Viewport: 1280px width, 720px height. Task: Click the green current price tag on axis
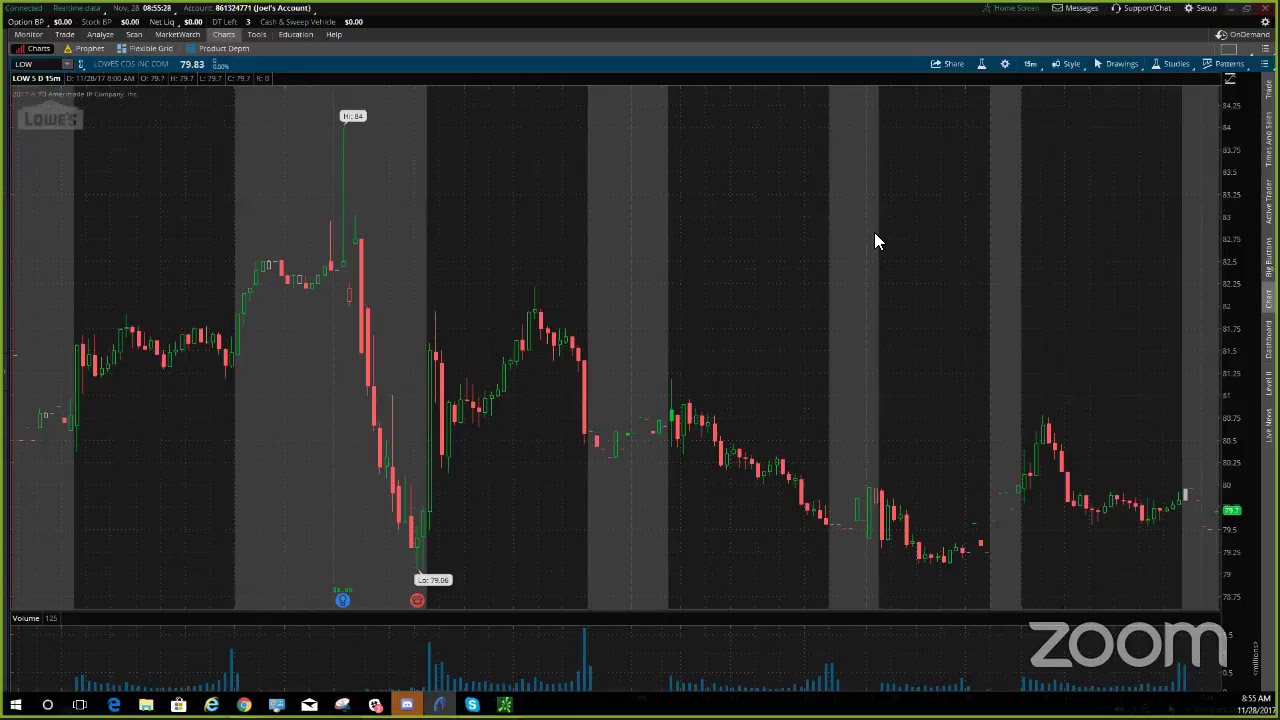[x=1232, y=511]
